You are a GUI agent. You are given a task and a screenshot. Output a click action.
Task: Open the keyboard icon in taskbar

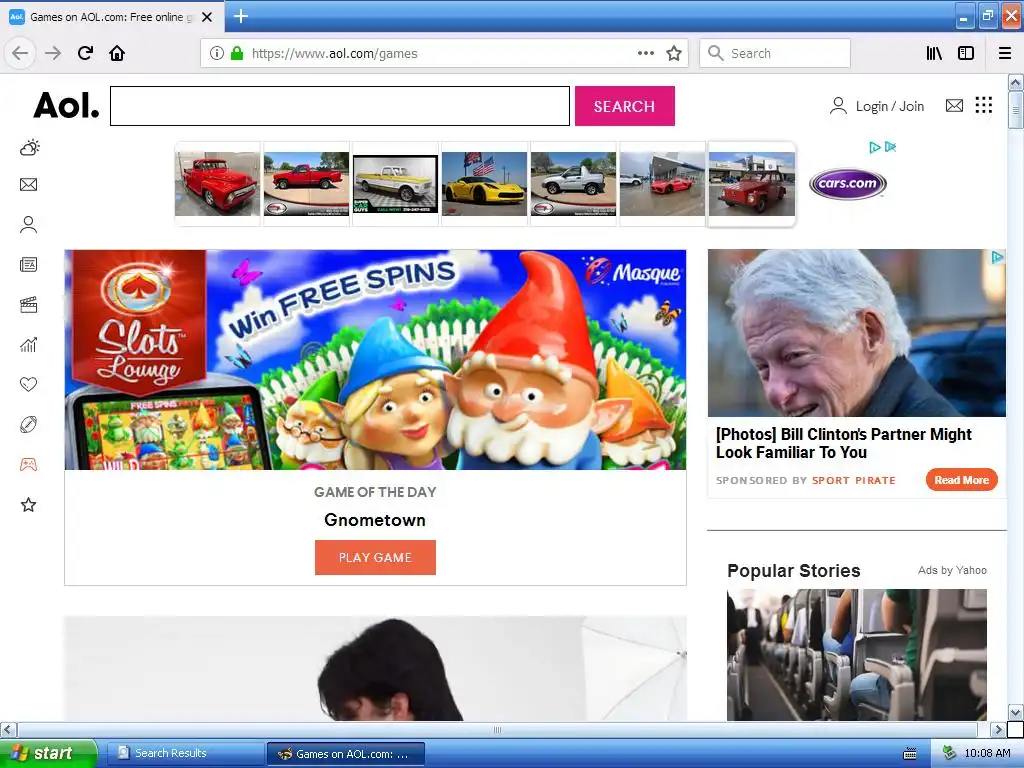[x=910, y=754]
